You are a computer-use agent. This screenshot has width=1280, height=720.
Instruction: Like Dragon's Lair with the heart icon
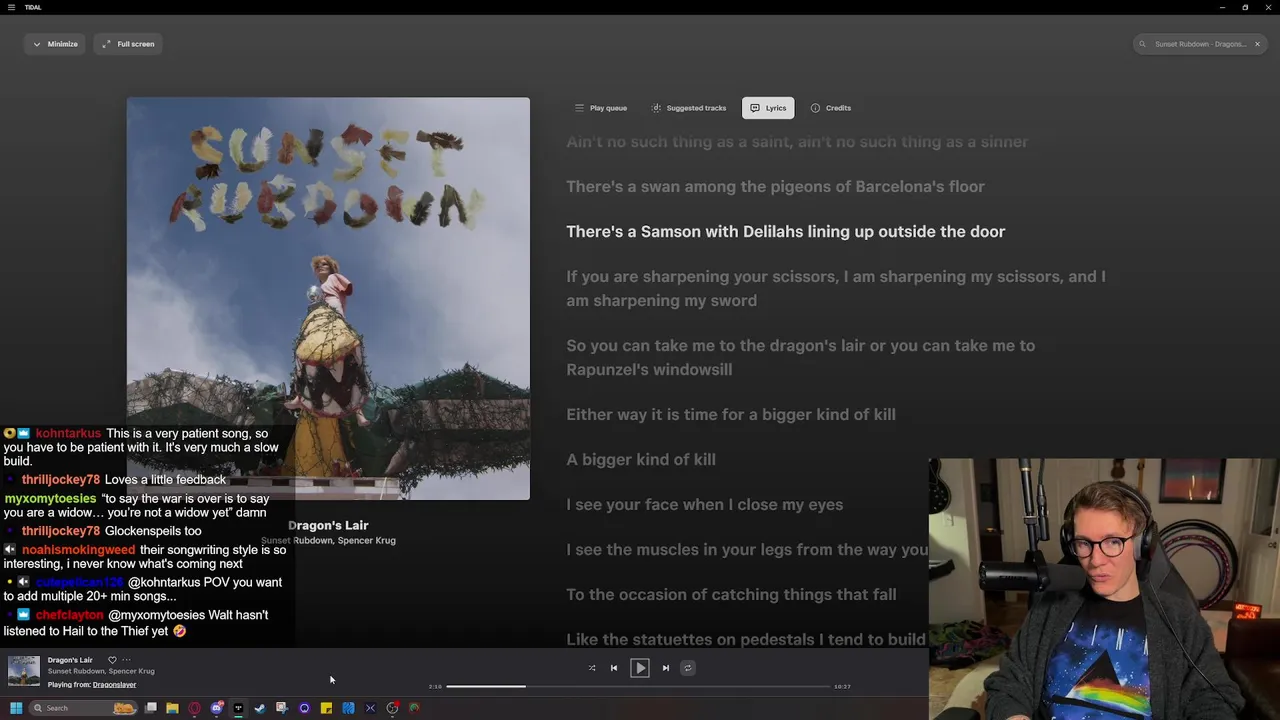coord(112,660)
